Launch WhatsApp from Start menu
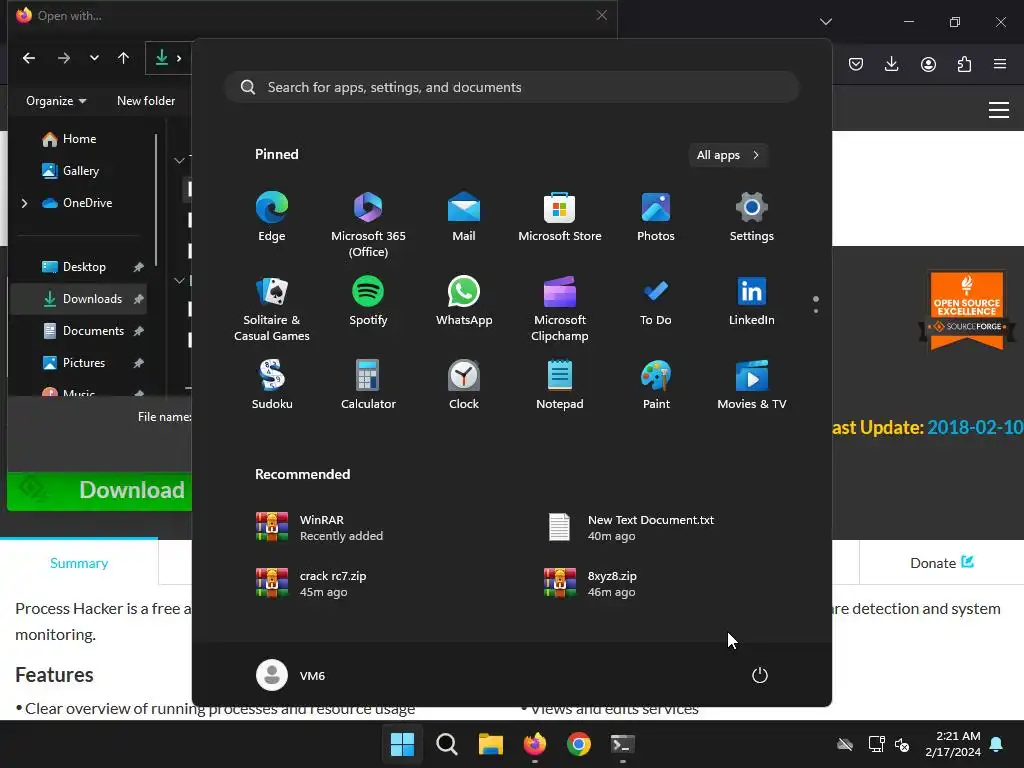Image resolution: width=1024 pixels, height=768 pixels. coord(464,301)
